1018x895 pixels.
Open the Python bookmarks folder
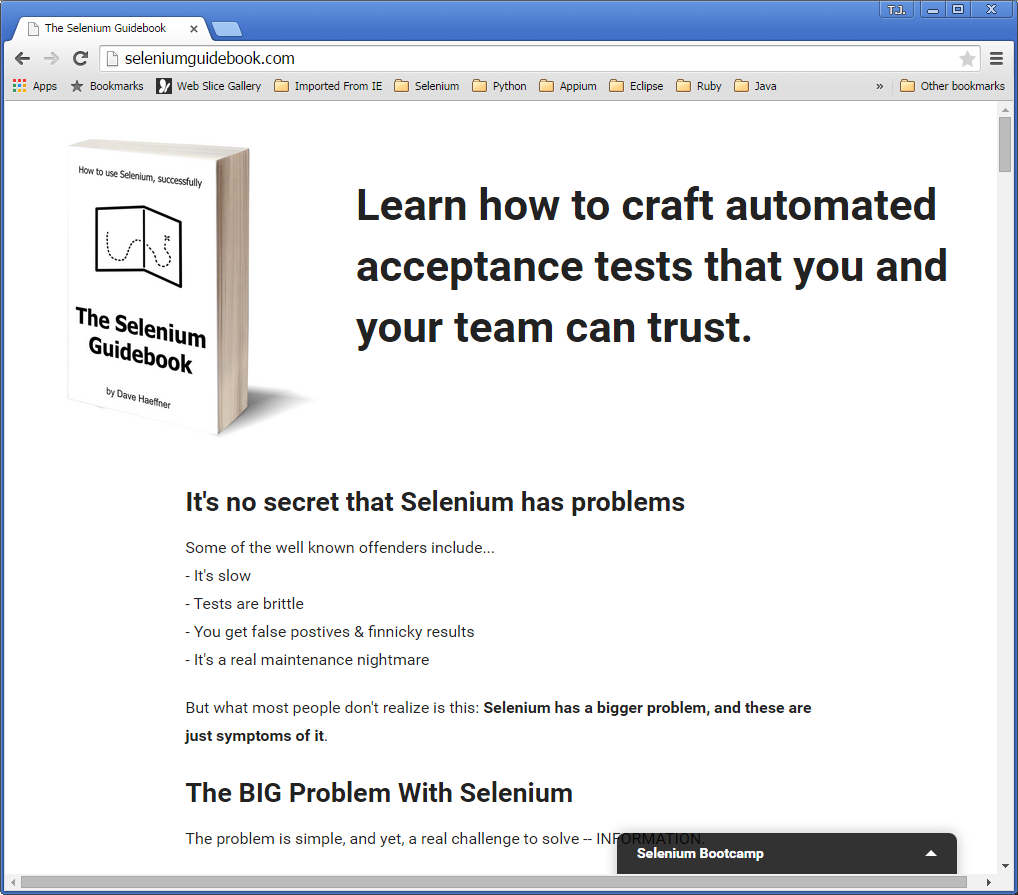[x=499, y=86]
